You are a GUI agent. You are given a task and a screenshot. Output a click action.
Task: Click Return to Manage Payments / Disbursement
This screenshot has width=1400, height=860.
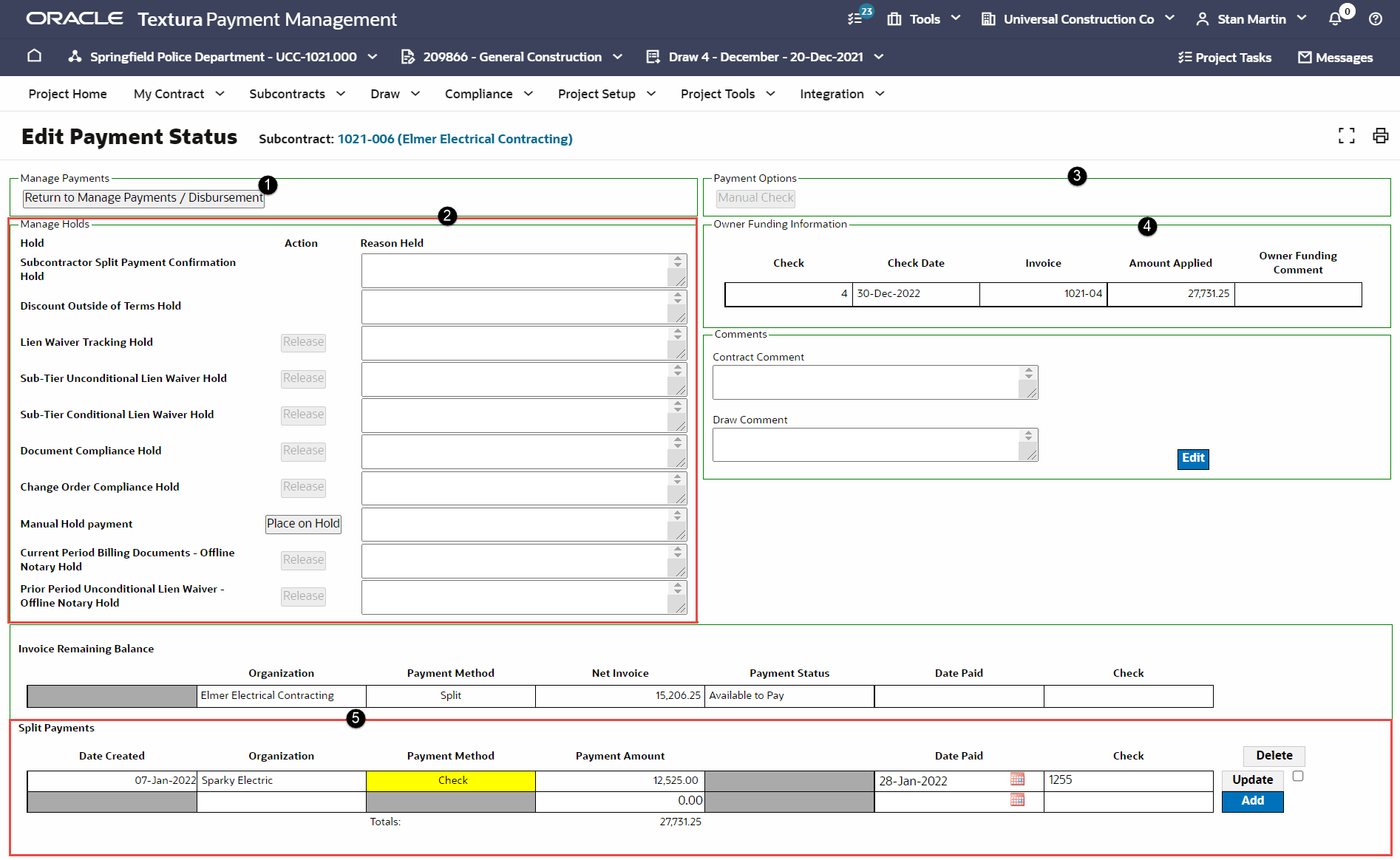pyautogui.click(x=143, y=198)
